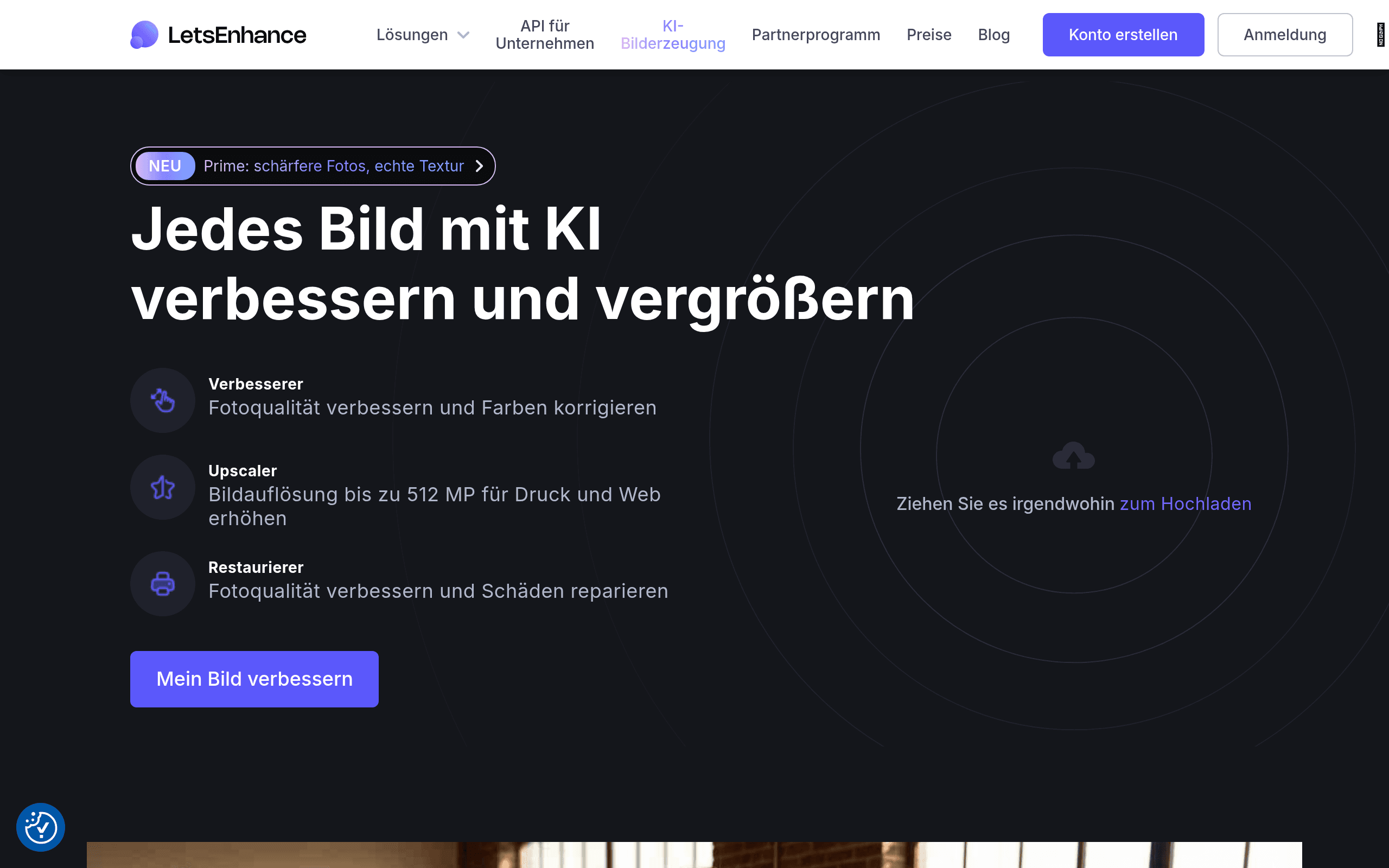Click the LetsEnhance logo icon

[144, 34]
